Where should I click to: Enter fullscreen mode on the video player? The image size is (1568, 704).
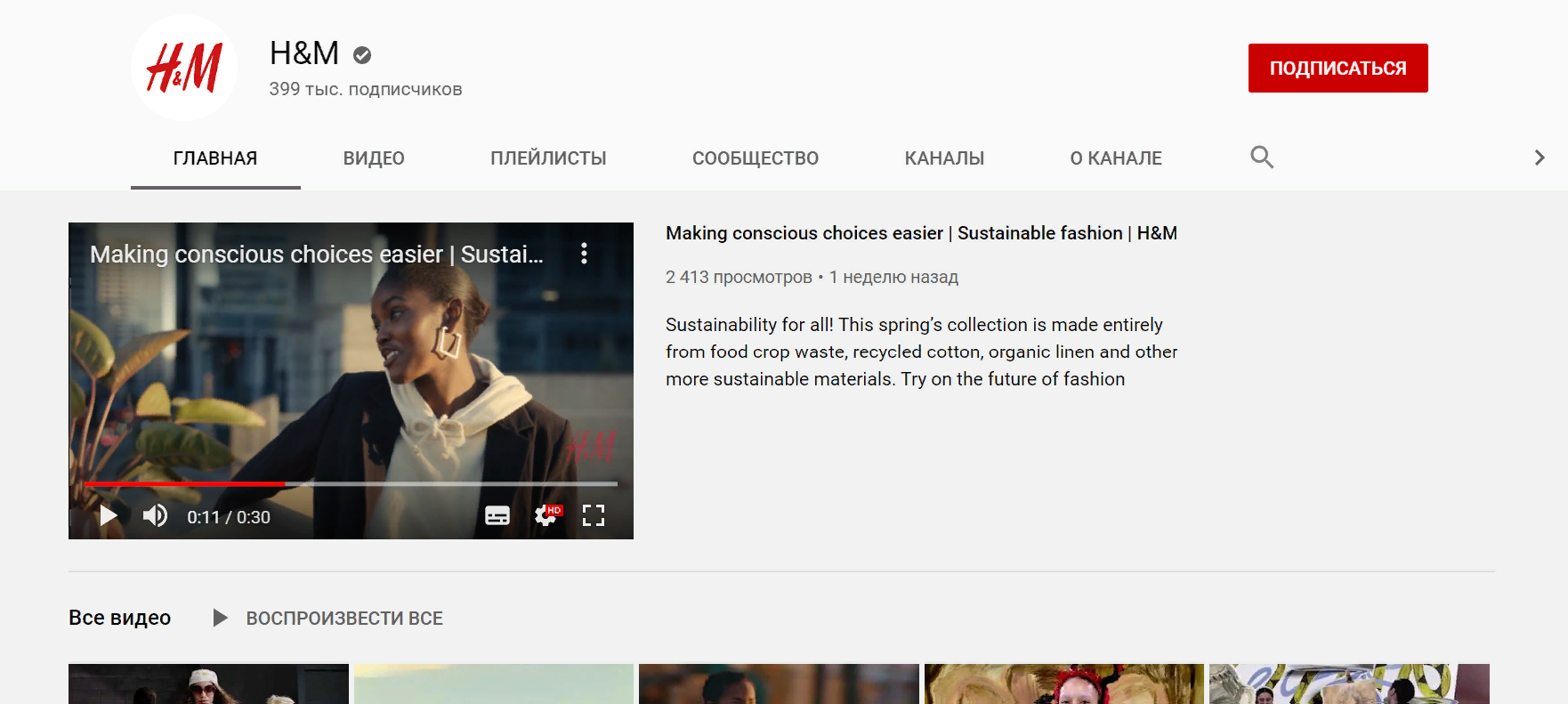click(594, 515)
